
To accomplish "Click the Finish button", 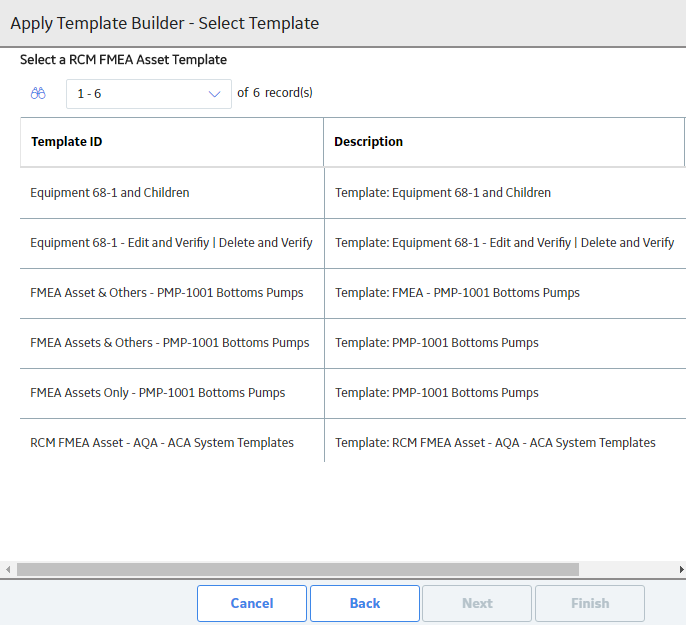I will pyautogui.click(x=590, y=604).
